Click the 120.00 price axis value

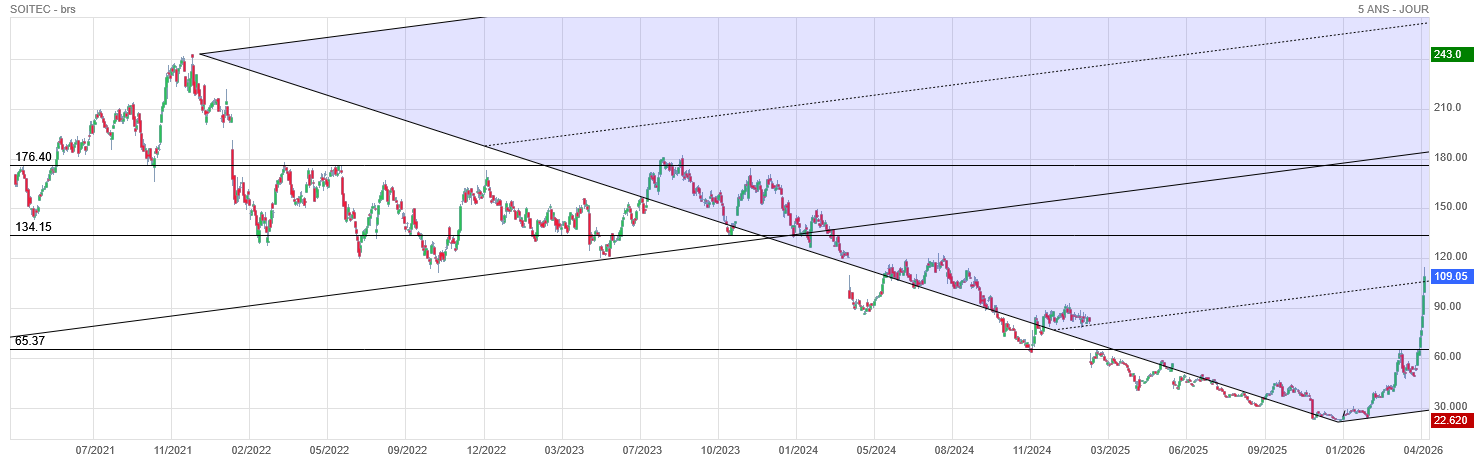click(1450, 257)
